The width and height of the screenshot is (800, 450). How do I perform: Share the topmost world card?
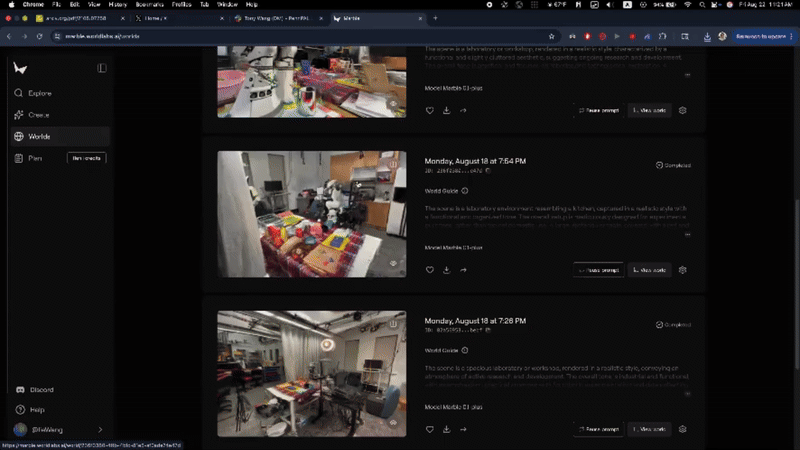tap(463, 110)
